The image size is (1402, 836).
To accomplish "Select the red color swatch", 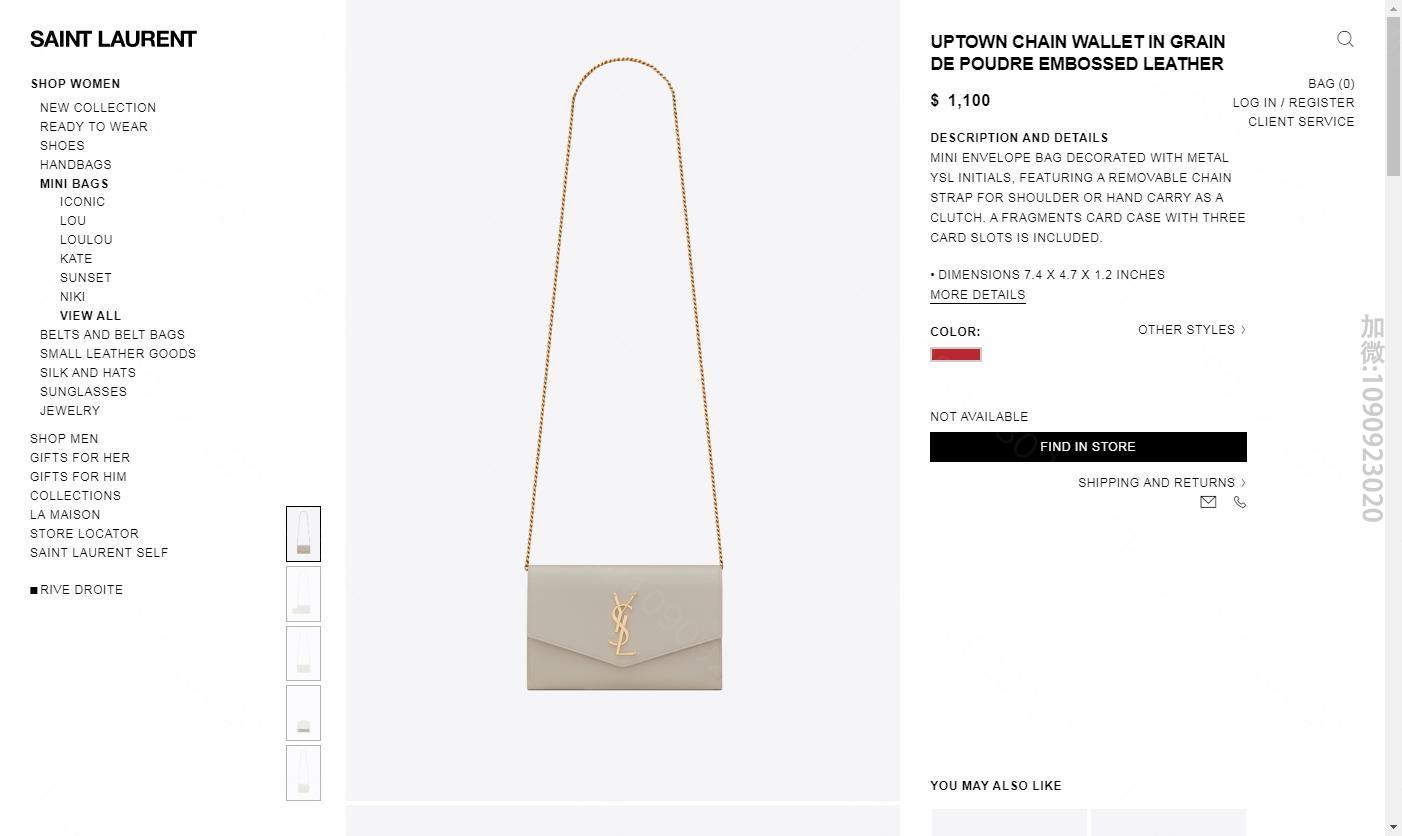I will 956,354.
